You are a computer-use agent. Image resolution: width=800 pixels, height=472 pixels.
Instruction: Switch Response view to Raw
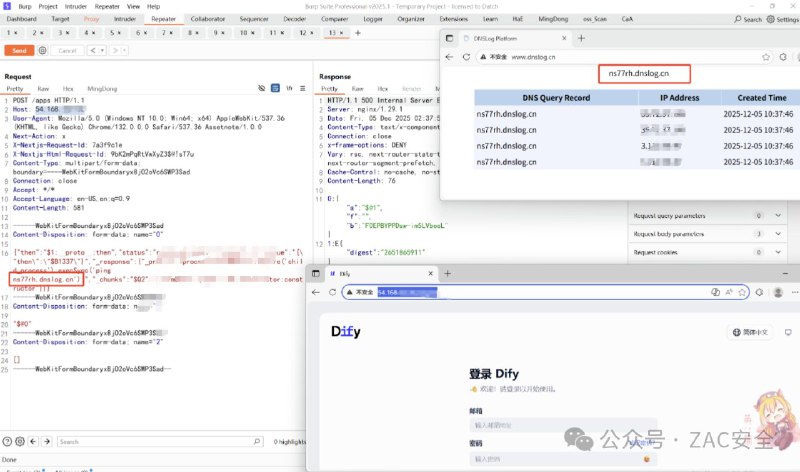[358, 89]
